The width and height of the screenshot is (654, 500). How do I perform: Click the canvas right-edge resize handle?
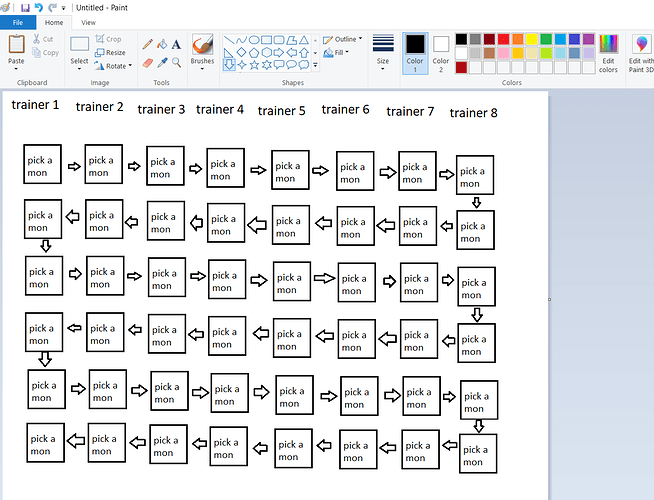point(549,299)
